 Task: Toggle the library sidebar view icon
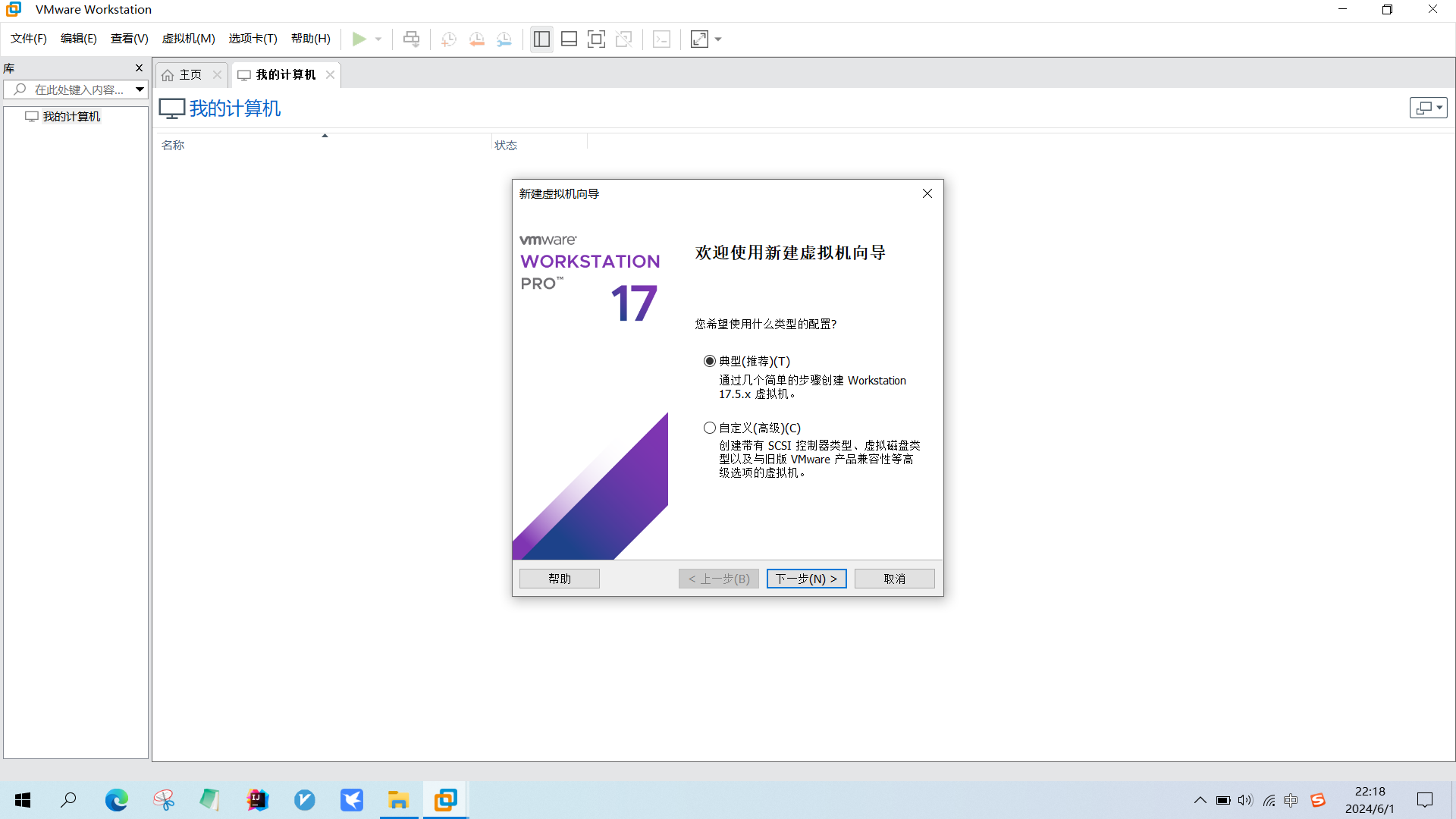pyautogui.click(x=541, y=39)
